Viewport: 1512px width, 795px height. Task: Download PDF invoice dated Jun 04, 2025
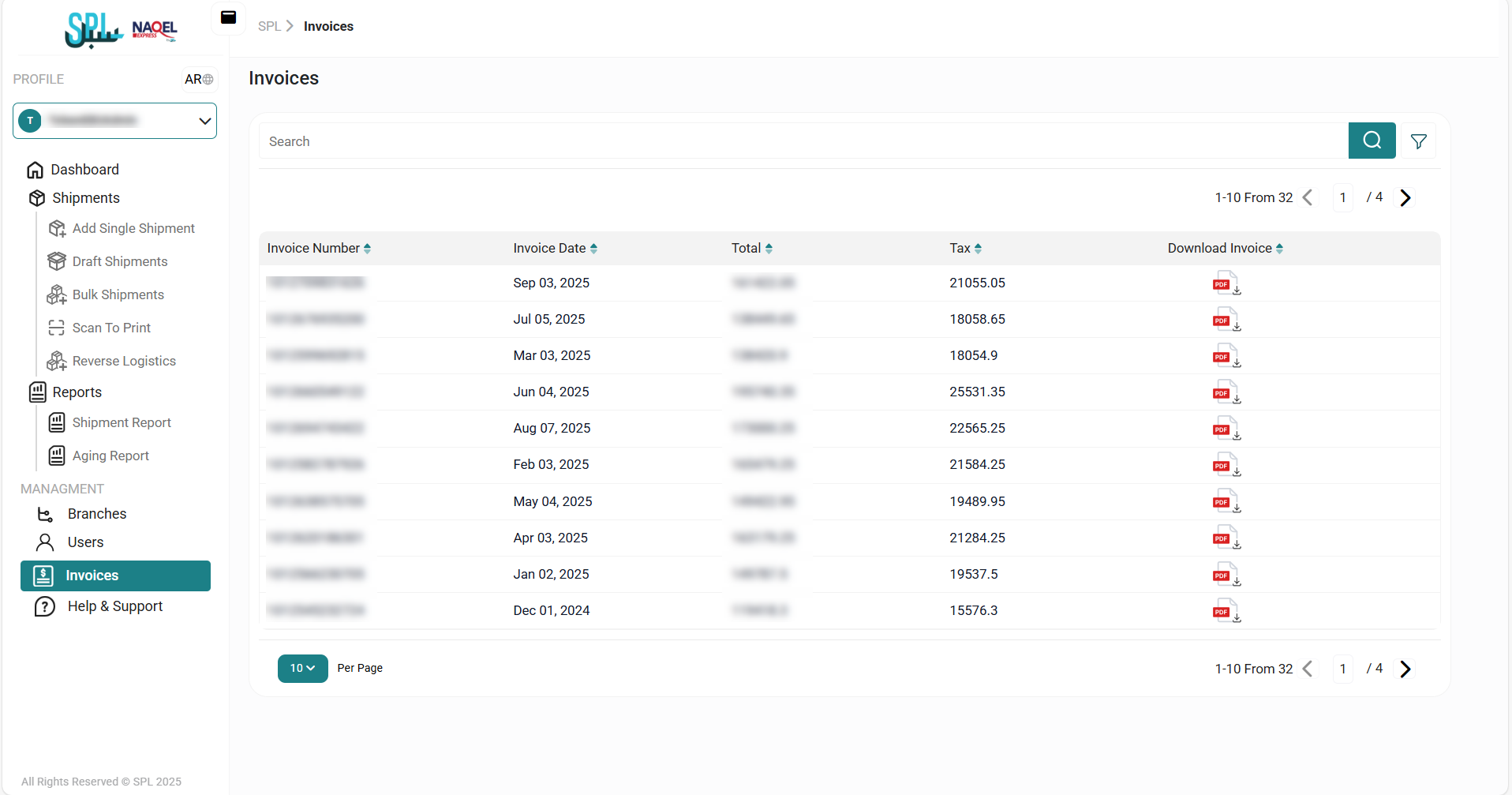(x=1226, y=392)
